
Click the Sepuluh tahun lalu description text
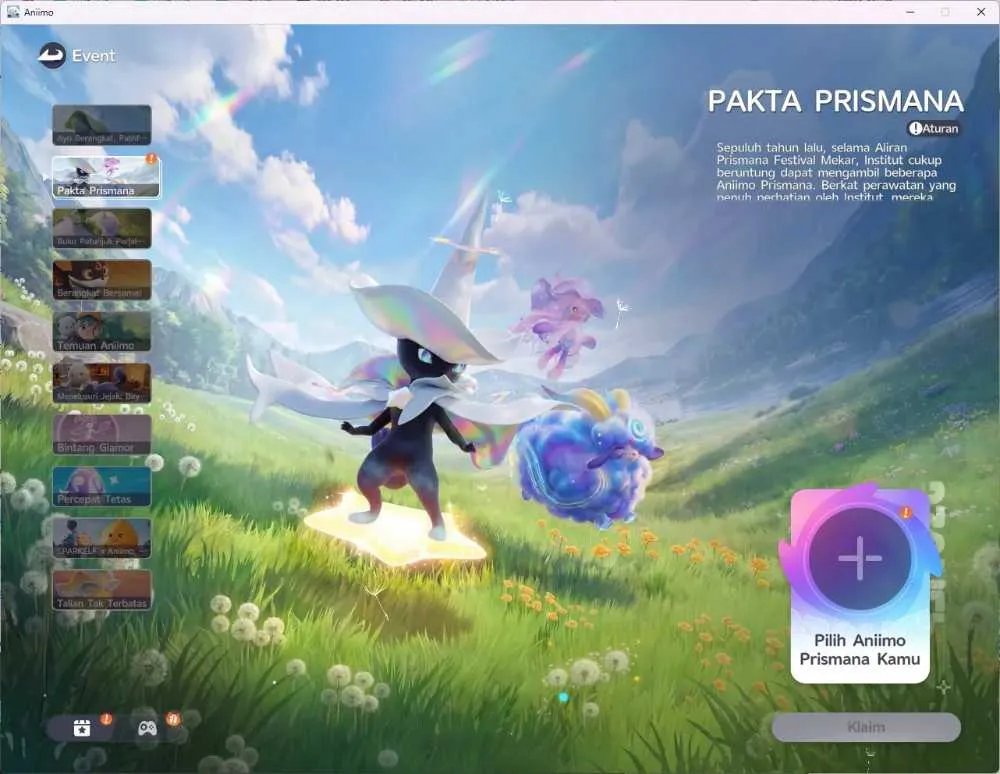(836, 172)
